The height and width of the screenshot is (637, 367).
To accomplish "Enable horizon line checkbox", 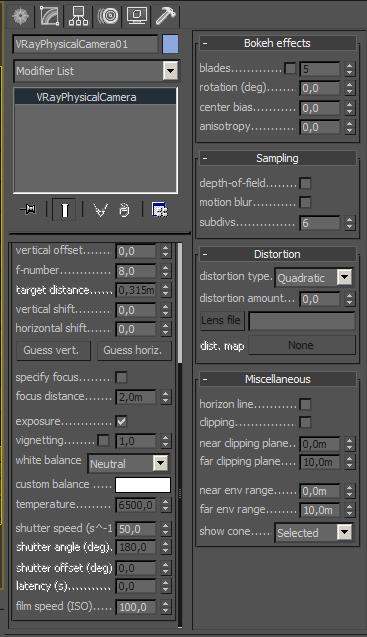I will [x=305, y=404].
